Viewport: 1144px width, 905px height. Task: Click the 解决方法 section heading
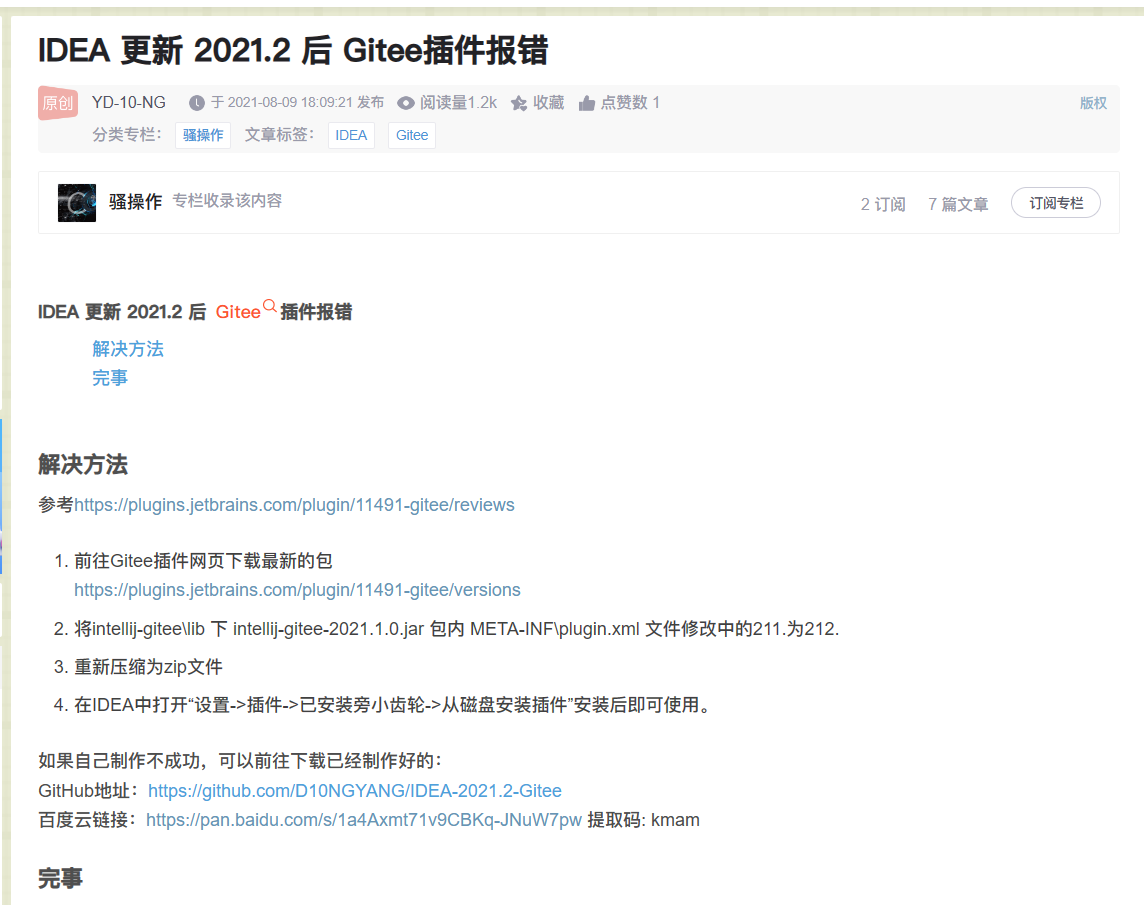[82, 464]
